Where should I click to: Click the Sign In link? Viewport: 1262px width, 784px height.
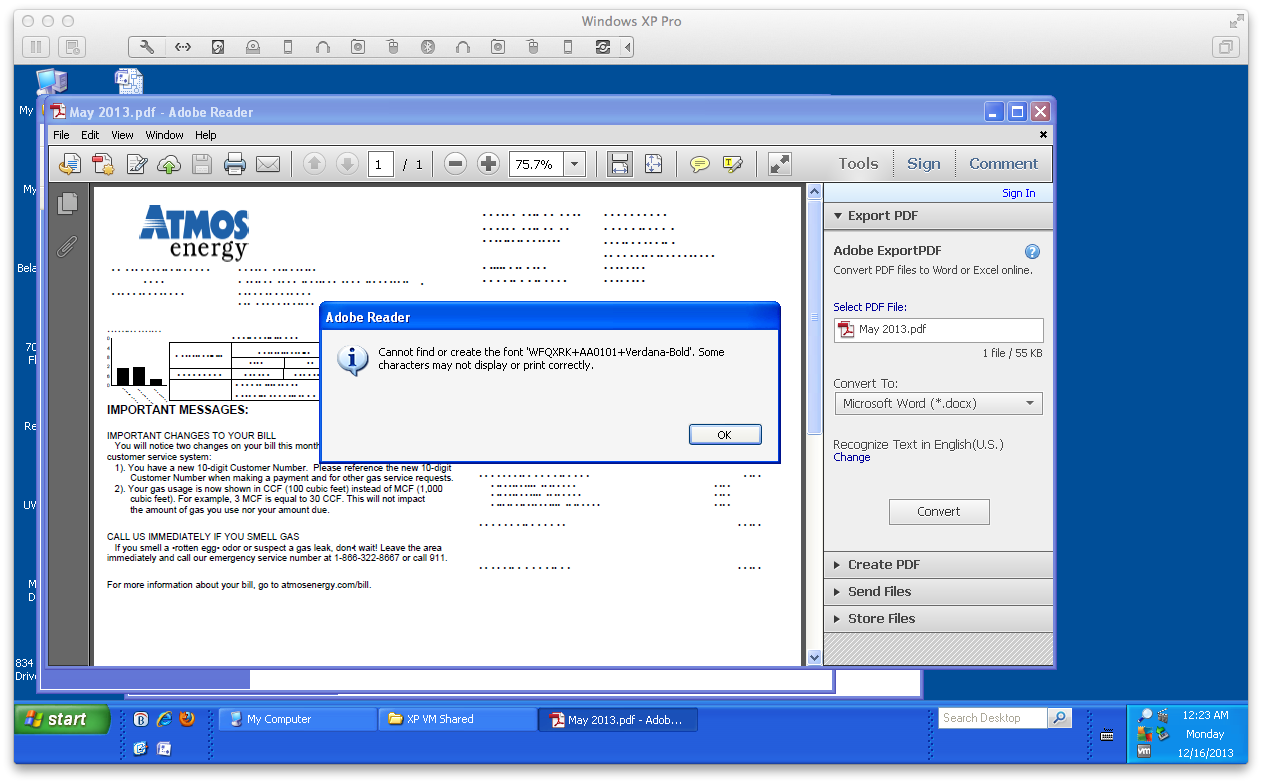click(1018, 193)
